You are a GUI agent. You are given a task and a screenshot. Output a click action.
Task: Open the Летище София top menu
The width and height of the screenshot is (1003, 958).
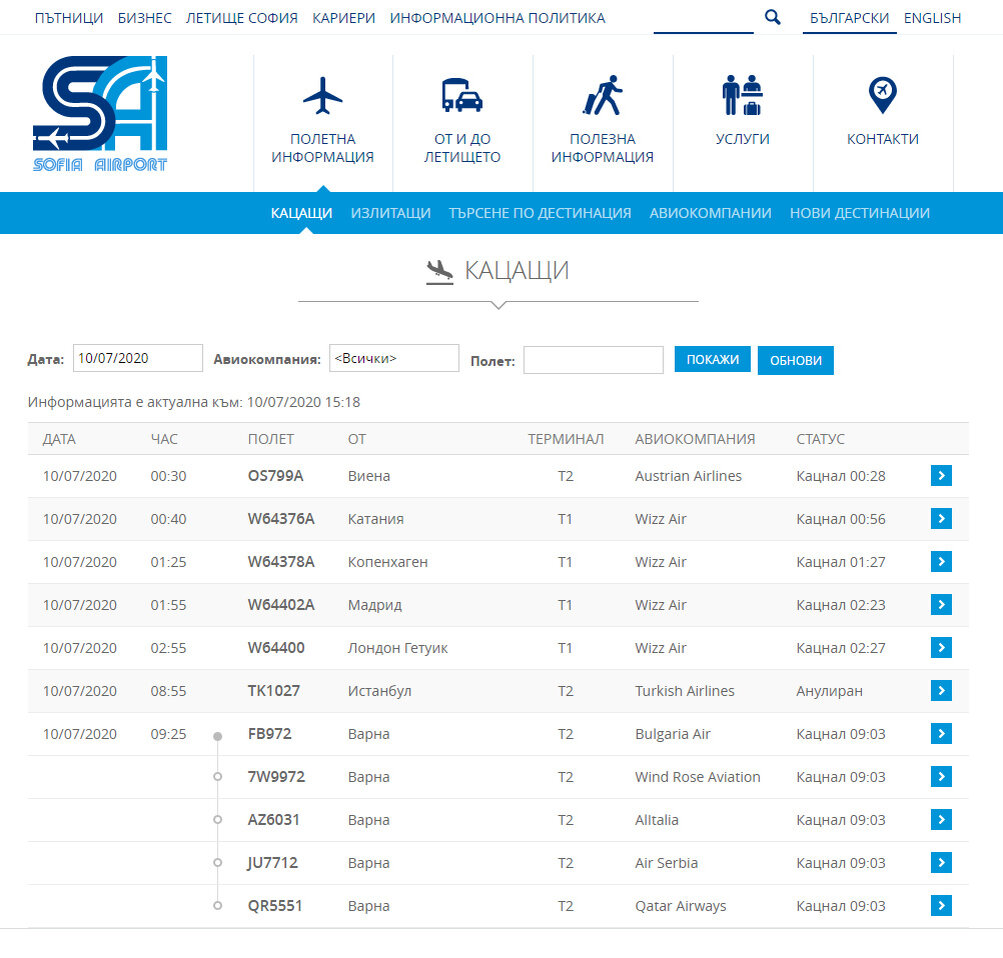point(242,18)
